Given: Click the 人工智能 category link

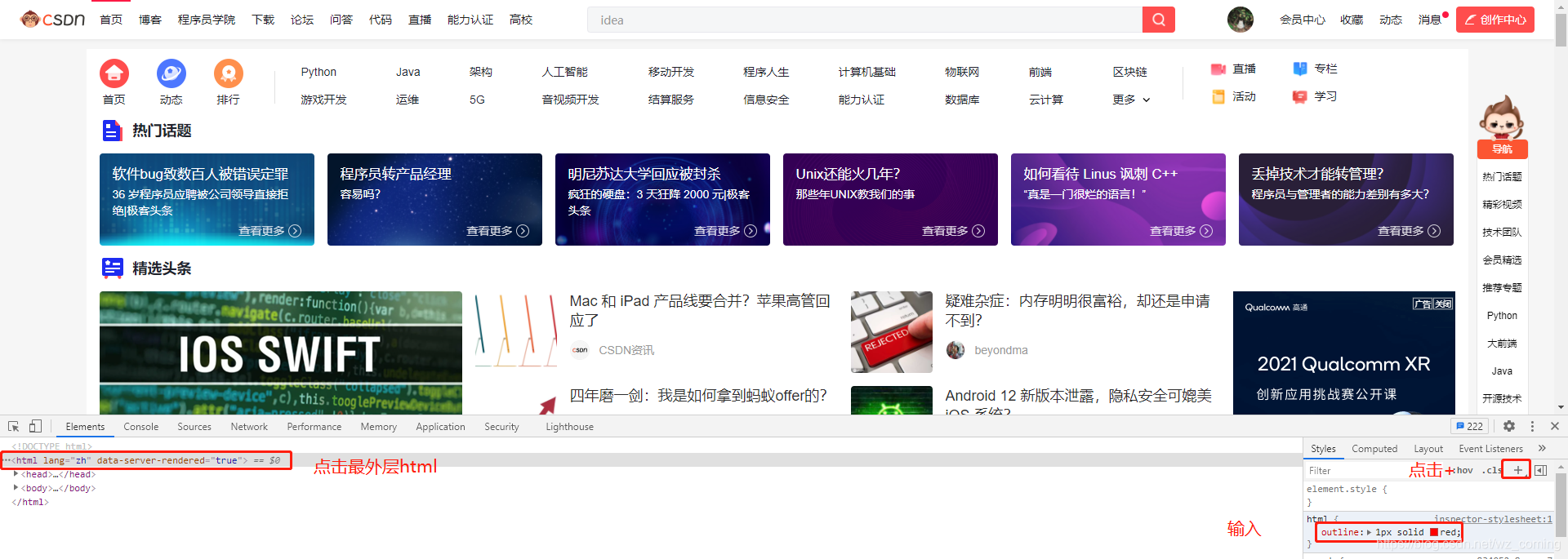Looking at the screenshot, I should [x=564, y=72].
